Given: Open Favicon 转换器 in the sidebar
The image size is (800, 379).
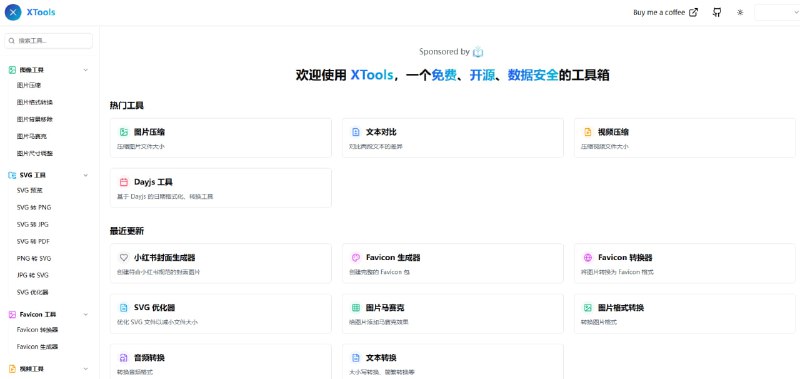Looking at the screenshot, I should pyautogui.click(x=37, y=330).
